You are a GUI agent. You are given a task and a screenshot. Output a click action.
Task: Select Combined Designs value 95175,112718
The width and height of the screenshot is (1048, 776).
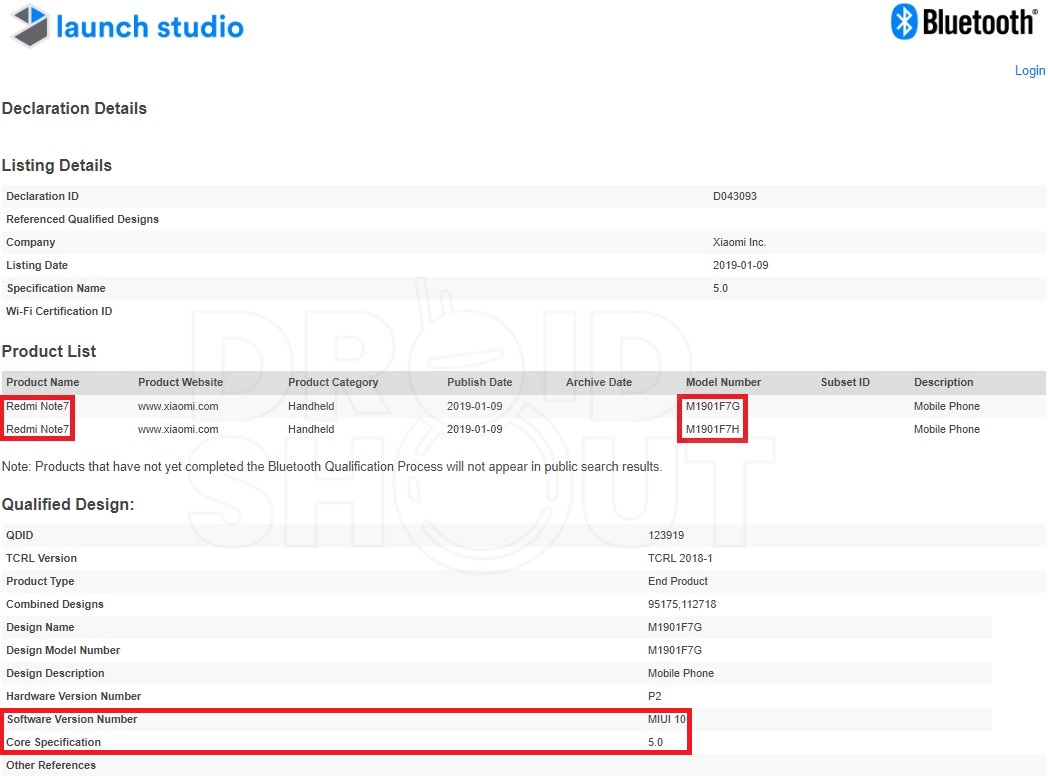682,604
